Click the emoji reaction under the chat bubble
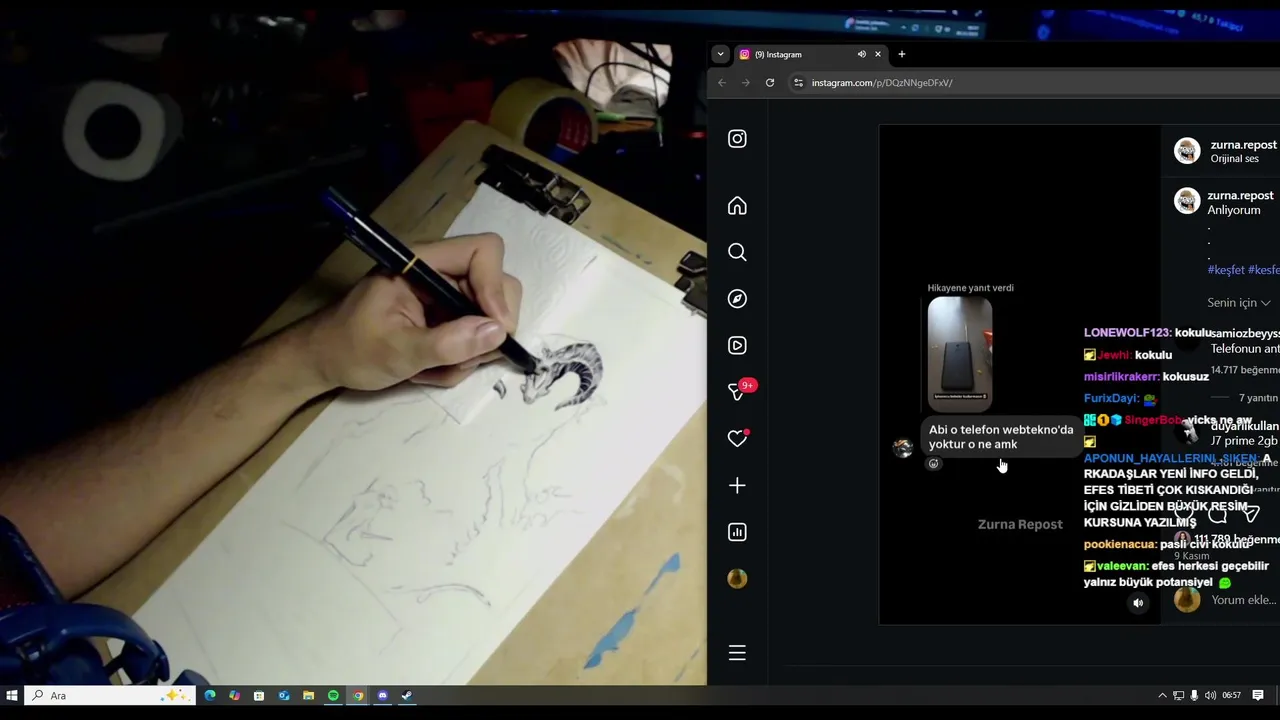1280x720 pixels. 934,463
